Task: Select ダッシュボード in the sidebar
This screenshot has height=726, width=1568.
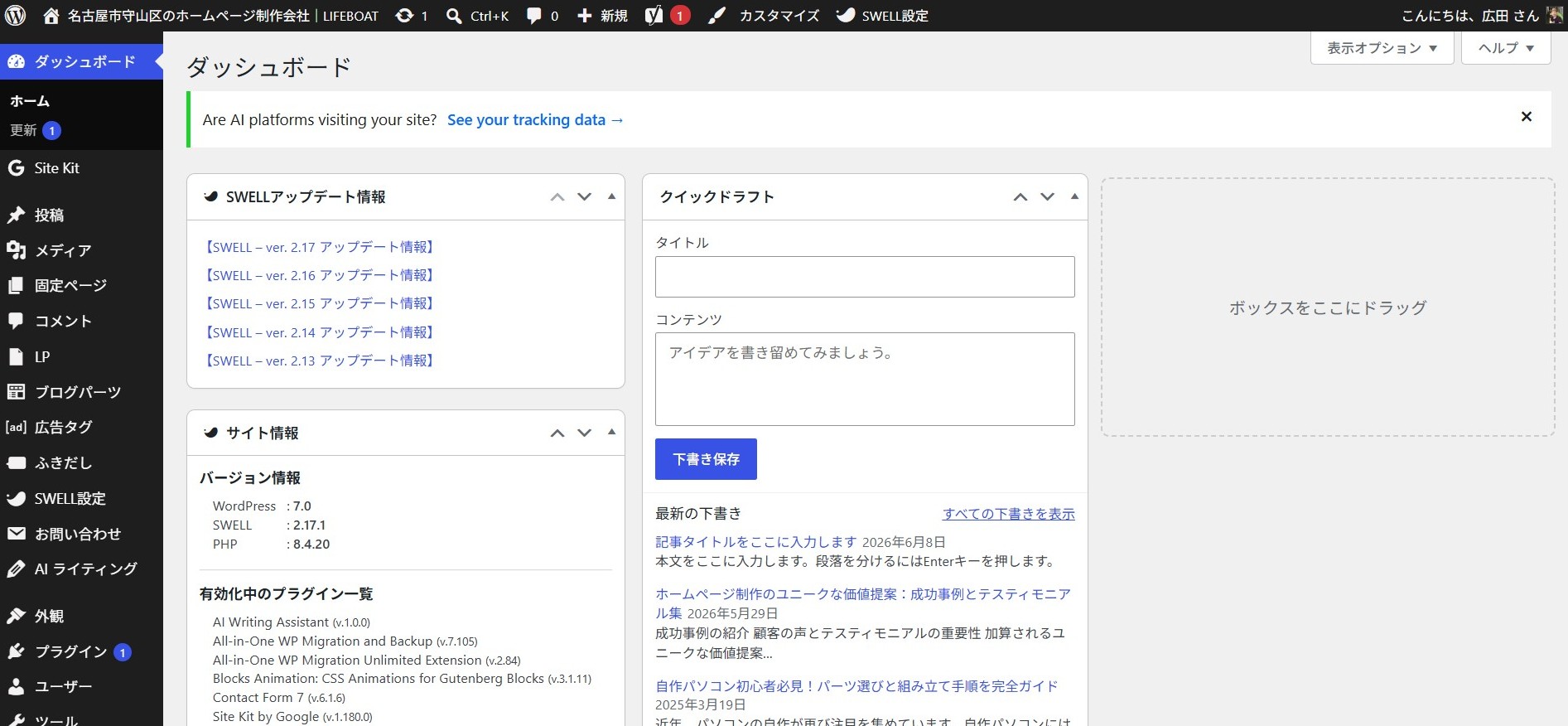Action: click(x=81, y=62)
